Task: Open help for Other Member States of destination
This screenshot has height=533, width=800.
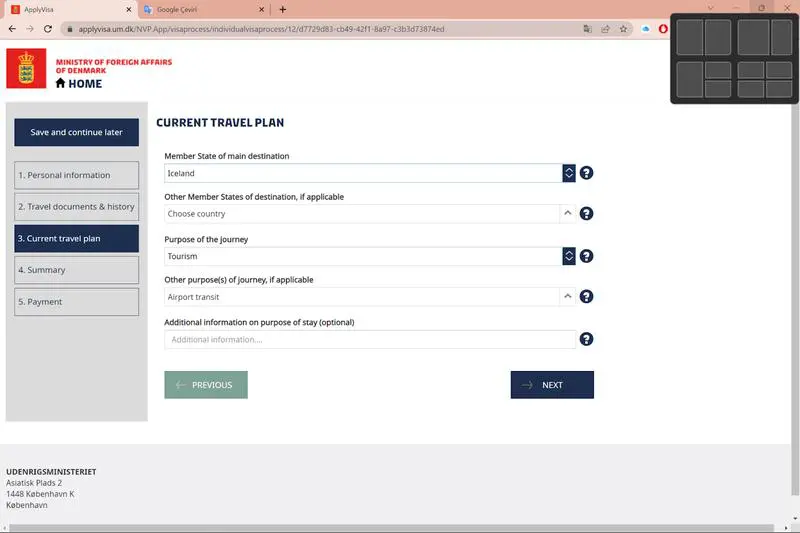Action: [x=586, y=214]
